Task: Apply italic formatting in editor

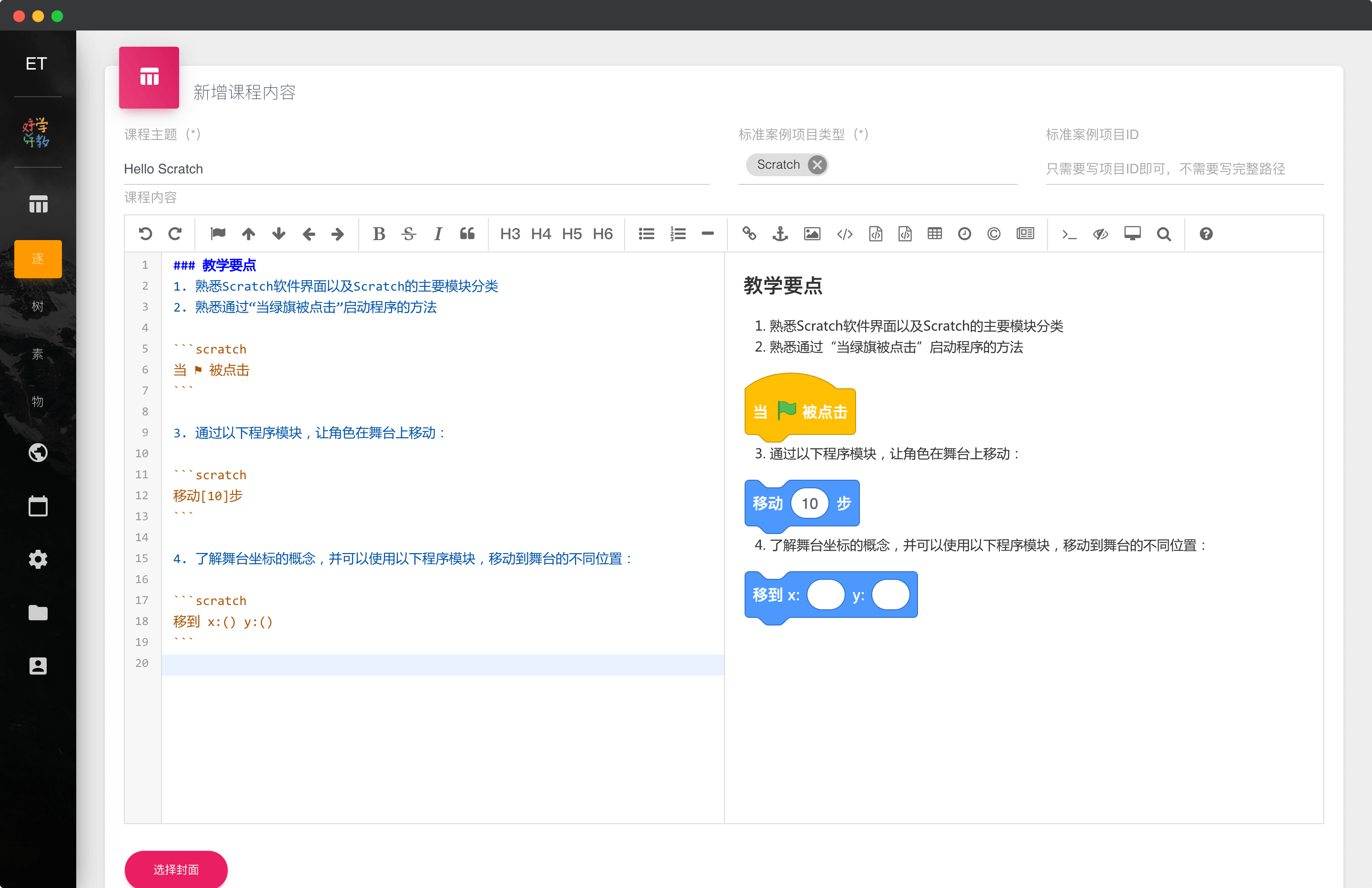Action: (438, 233)
